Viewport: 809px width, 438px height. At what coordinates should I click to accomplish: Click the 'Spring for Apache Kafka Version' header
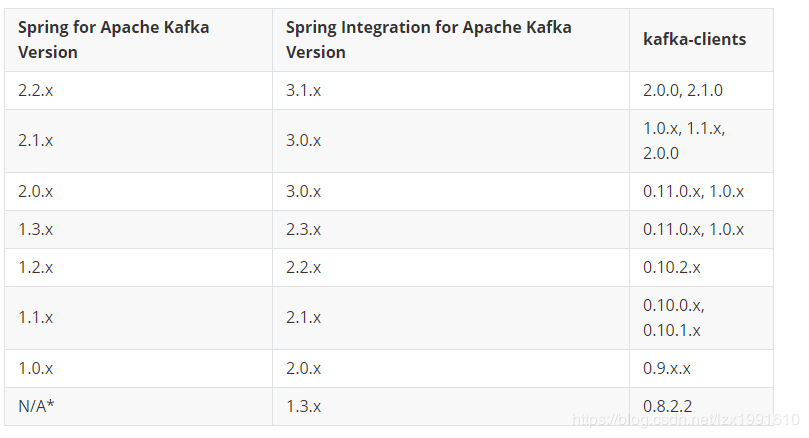tap(114, 40)
